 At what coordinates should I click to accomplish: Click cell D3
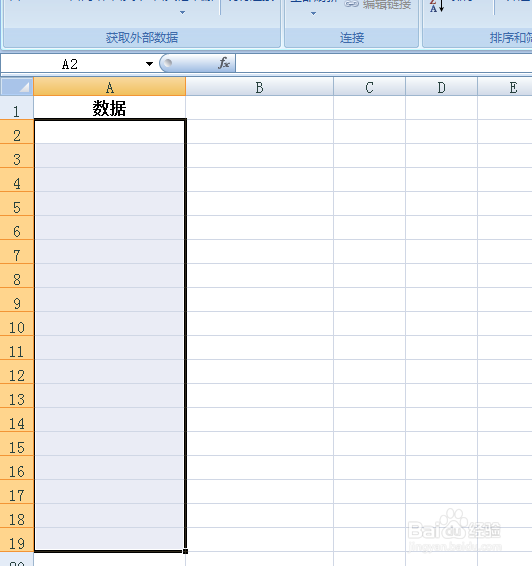(441, 156)
